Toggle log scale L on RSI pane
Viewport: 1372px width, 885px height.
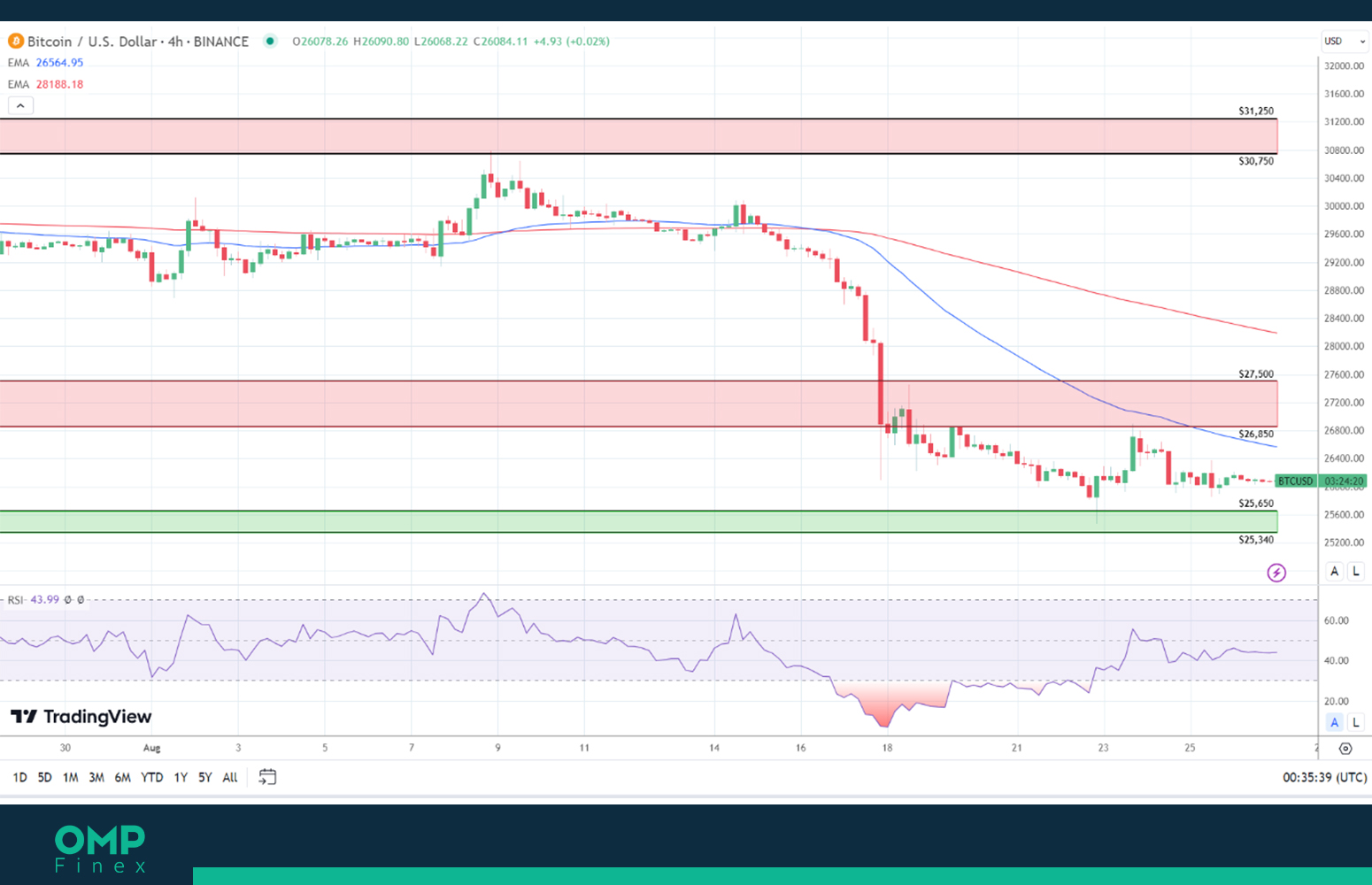pos(1355,722)
